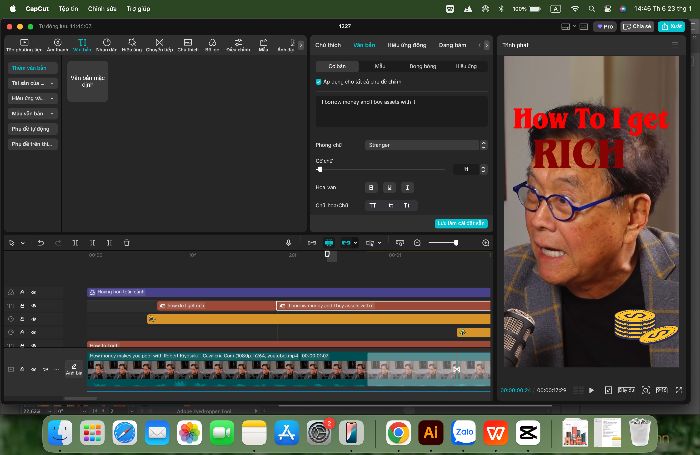Enter fullscreen preview mode
The image size is (700, 455).
(x=679, y=390)
